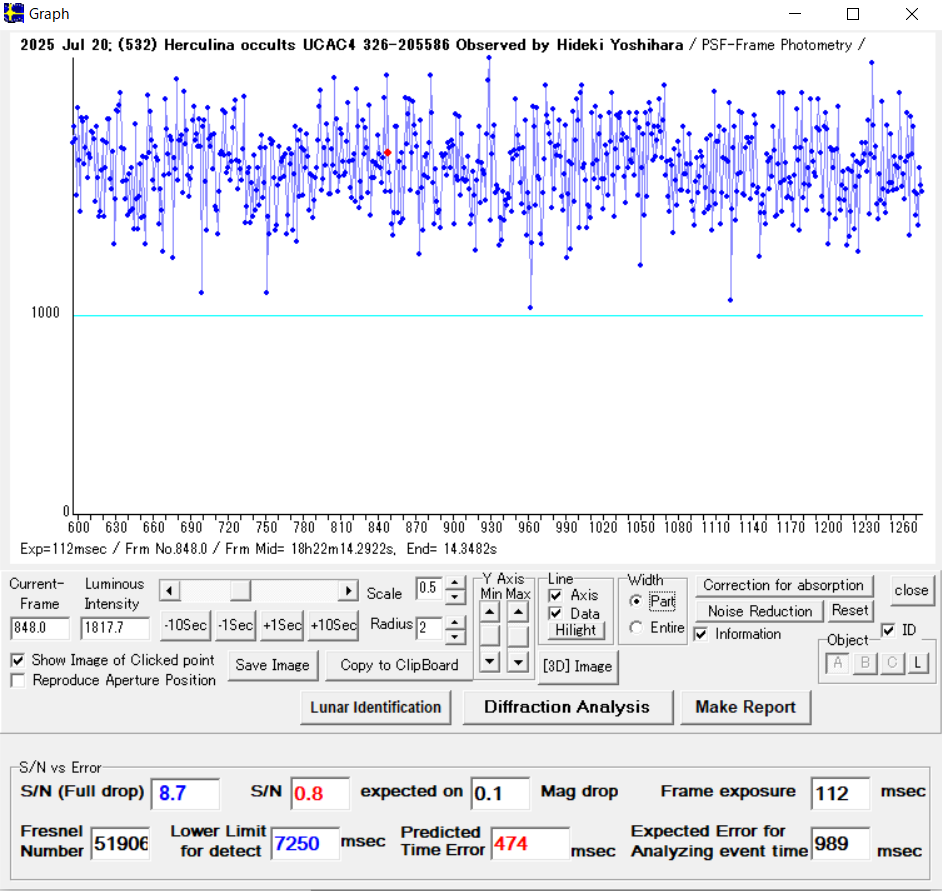
Task: Open Lunar Identification
Action: point(375,707)
